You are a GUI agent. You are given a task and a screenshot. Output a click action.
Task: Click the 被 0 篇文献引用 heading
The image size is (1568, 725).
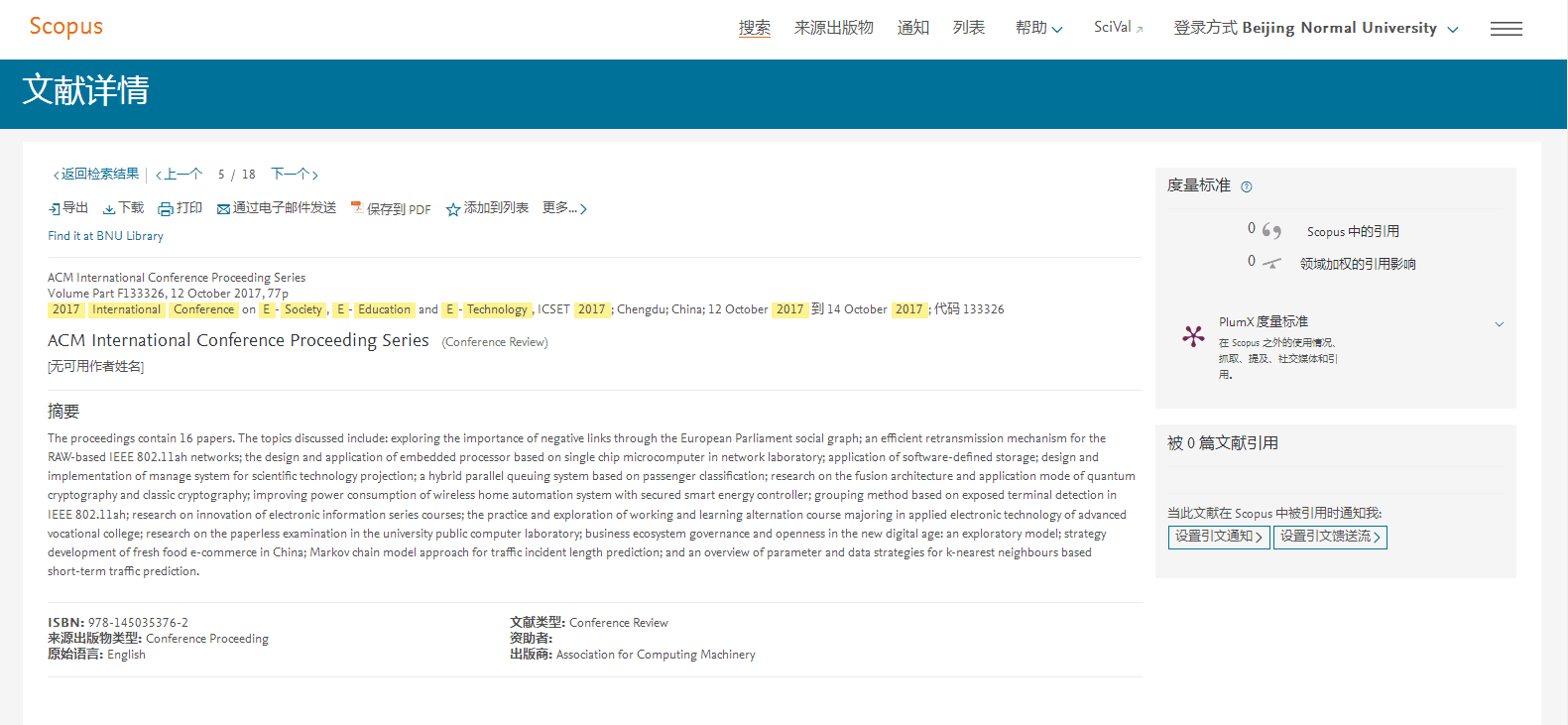(1223, 443)
